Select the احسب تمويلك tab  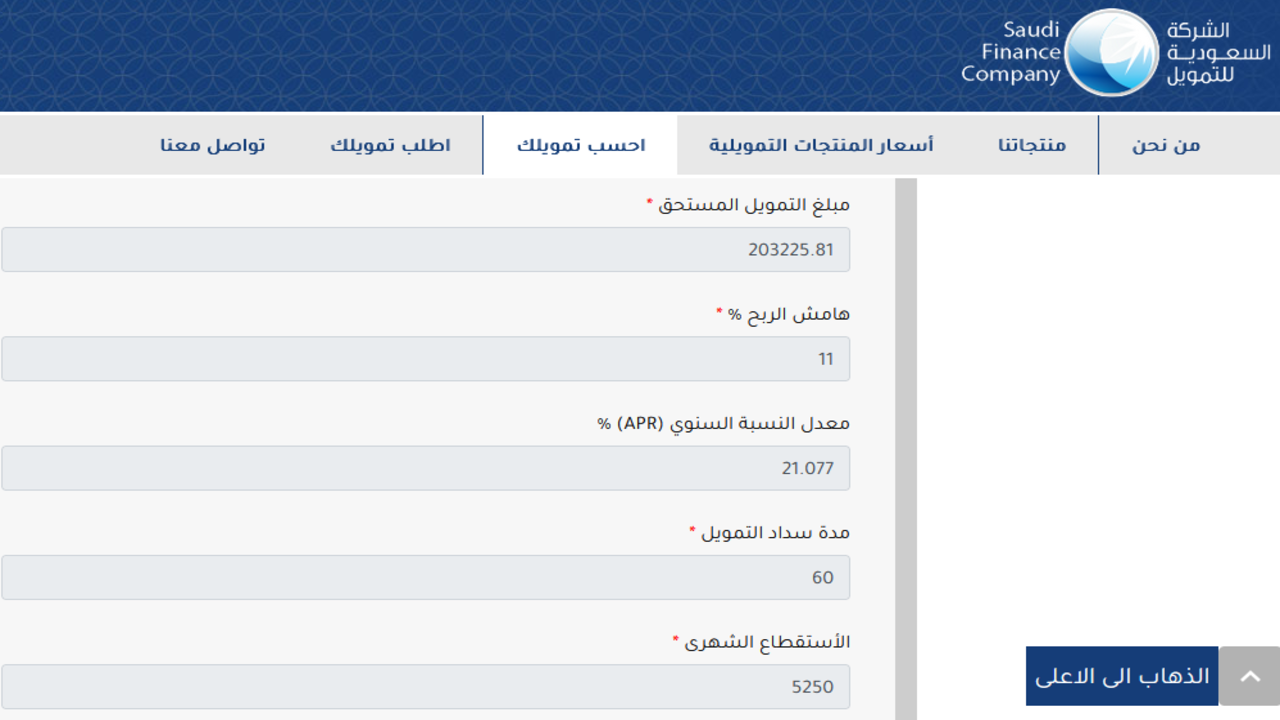[580, 145]
